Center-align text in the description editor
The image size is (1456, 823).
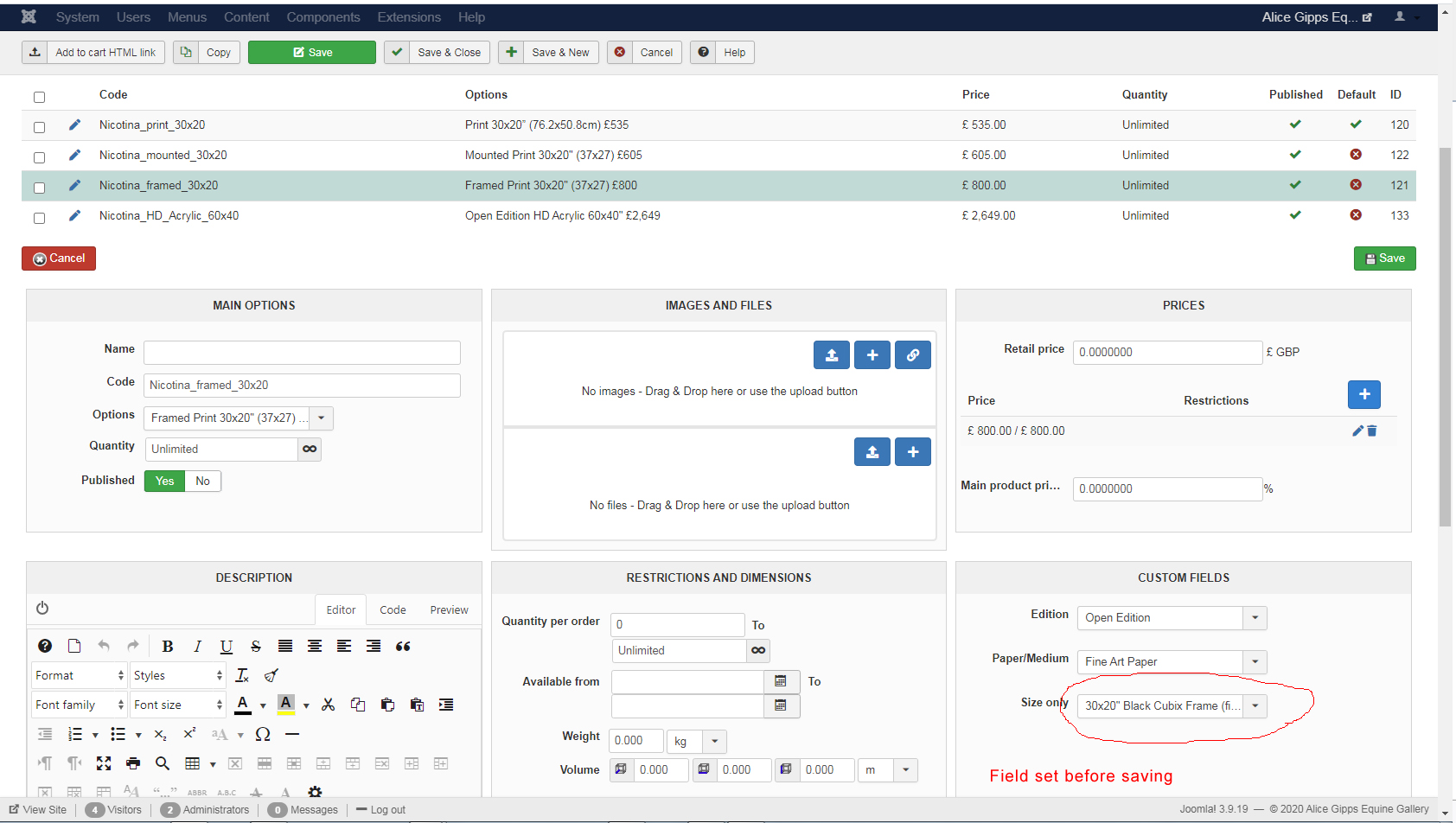315,646
